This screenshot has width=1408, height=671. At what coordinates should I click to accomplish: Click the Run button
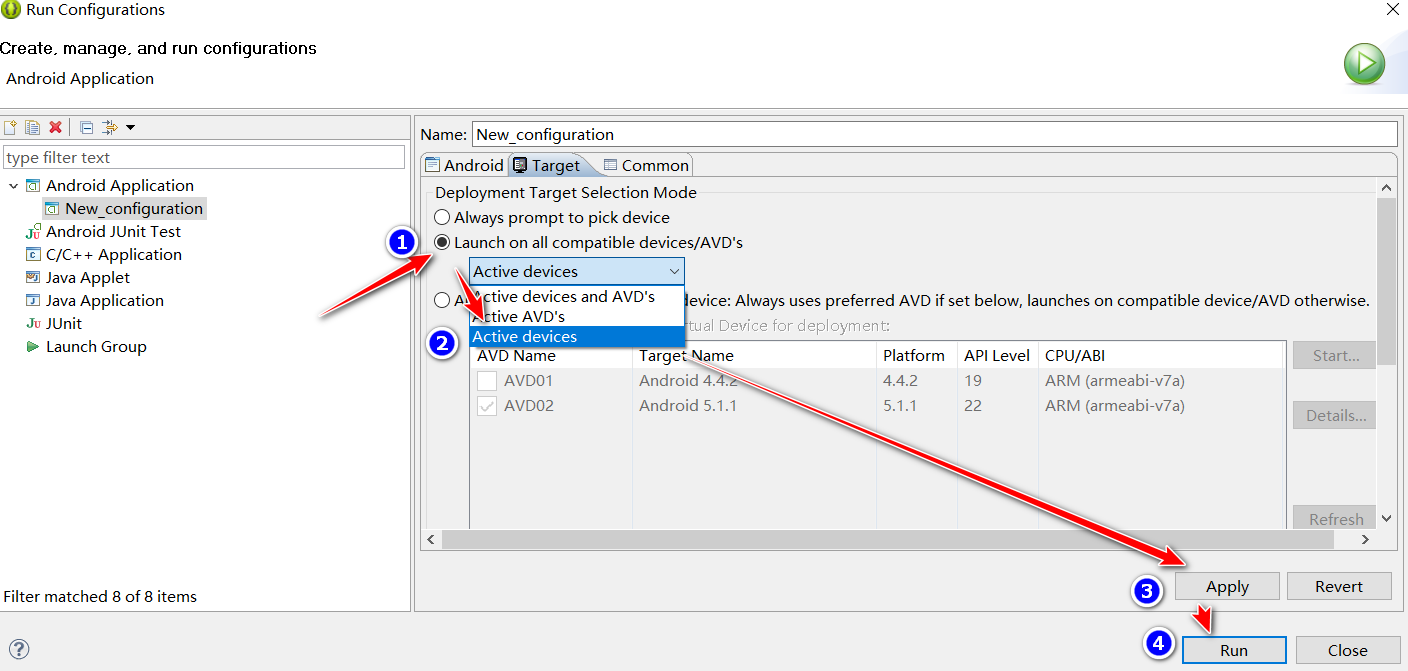coord(1234,650)
